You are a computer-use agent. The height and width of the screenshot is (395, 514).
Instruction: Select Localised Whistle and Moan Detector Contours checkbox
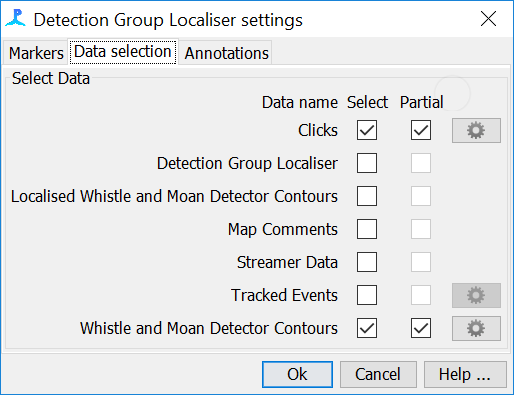pos(367,196)
